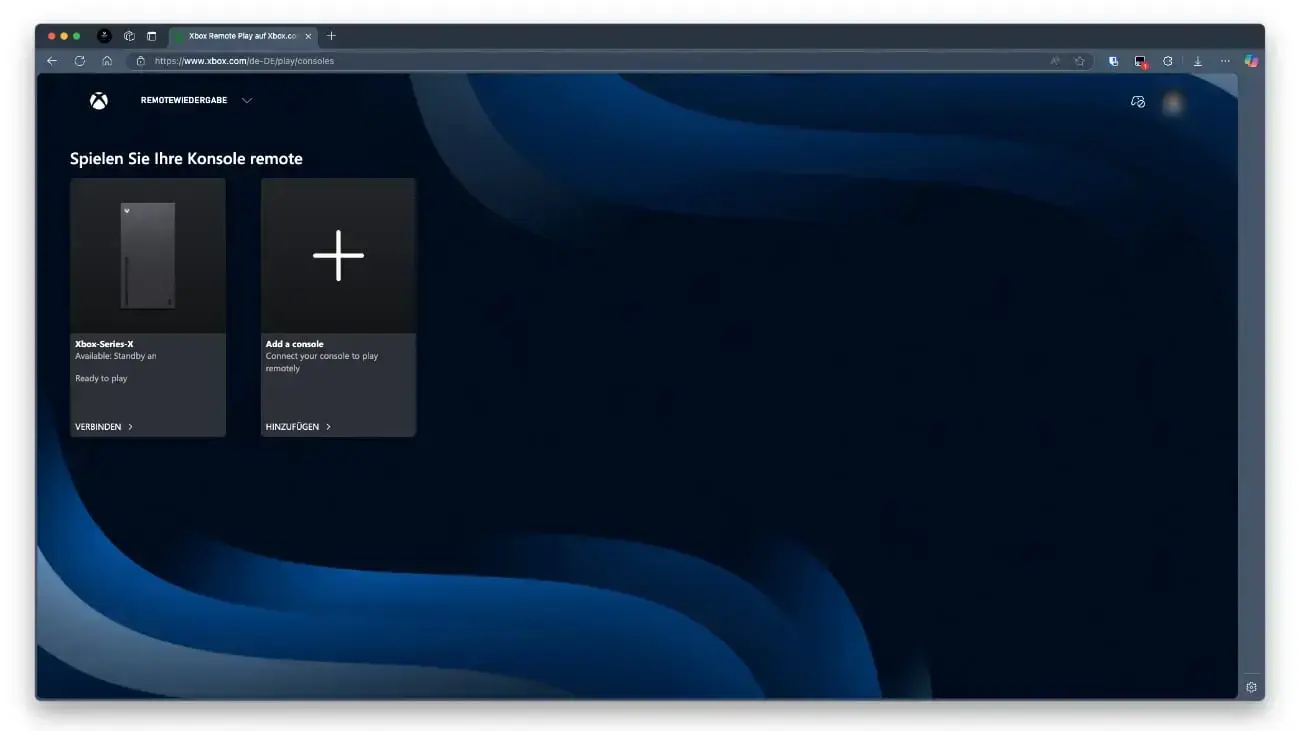
Task: Click the 'Spielen Sie Ihre Konsole remote' heading
Action: pyautogui.click(x=186, y=159)
